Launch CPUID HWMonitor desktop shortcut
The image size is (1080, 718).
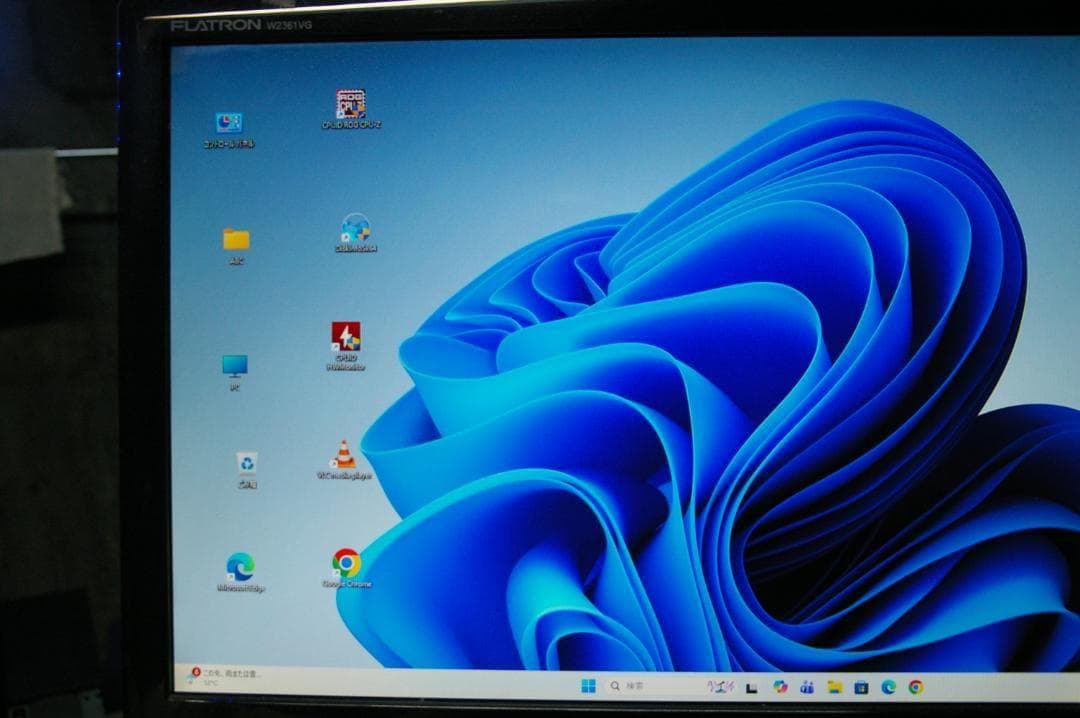344,339
